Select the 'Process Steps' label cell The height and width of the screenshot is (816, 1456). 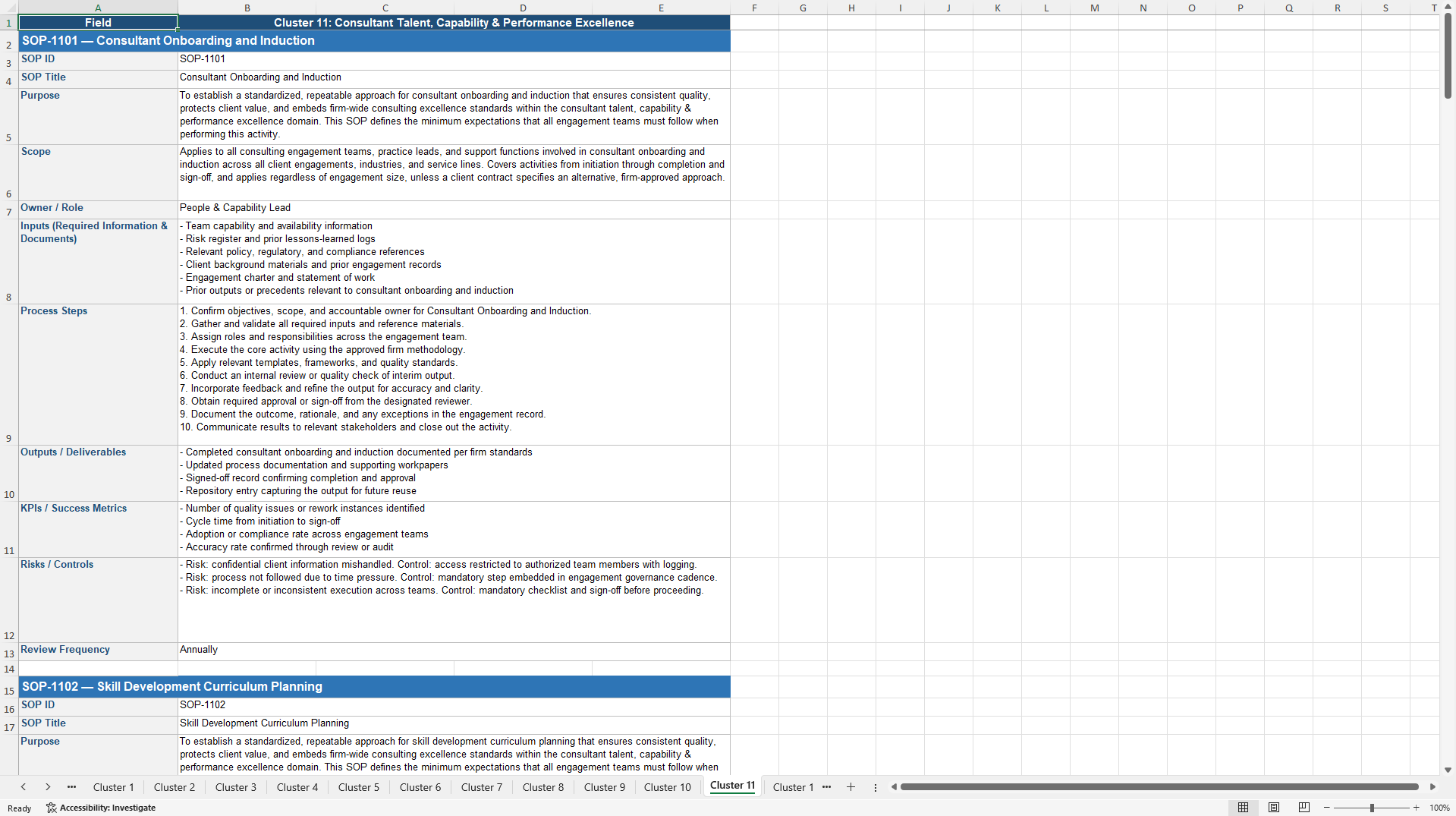(x=98, y=374)
